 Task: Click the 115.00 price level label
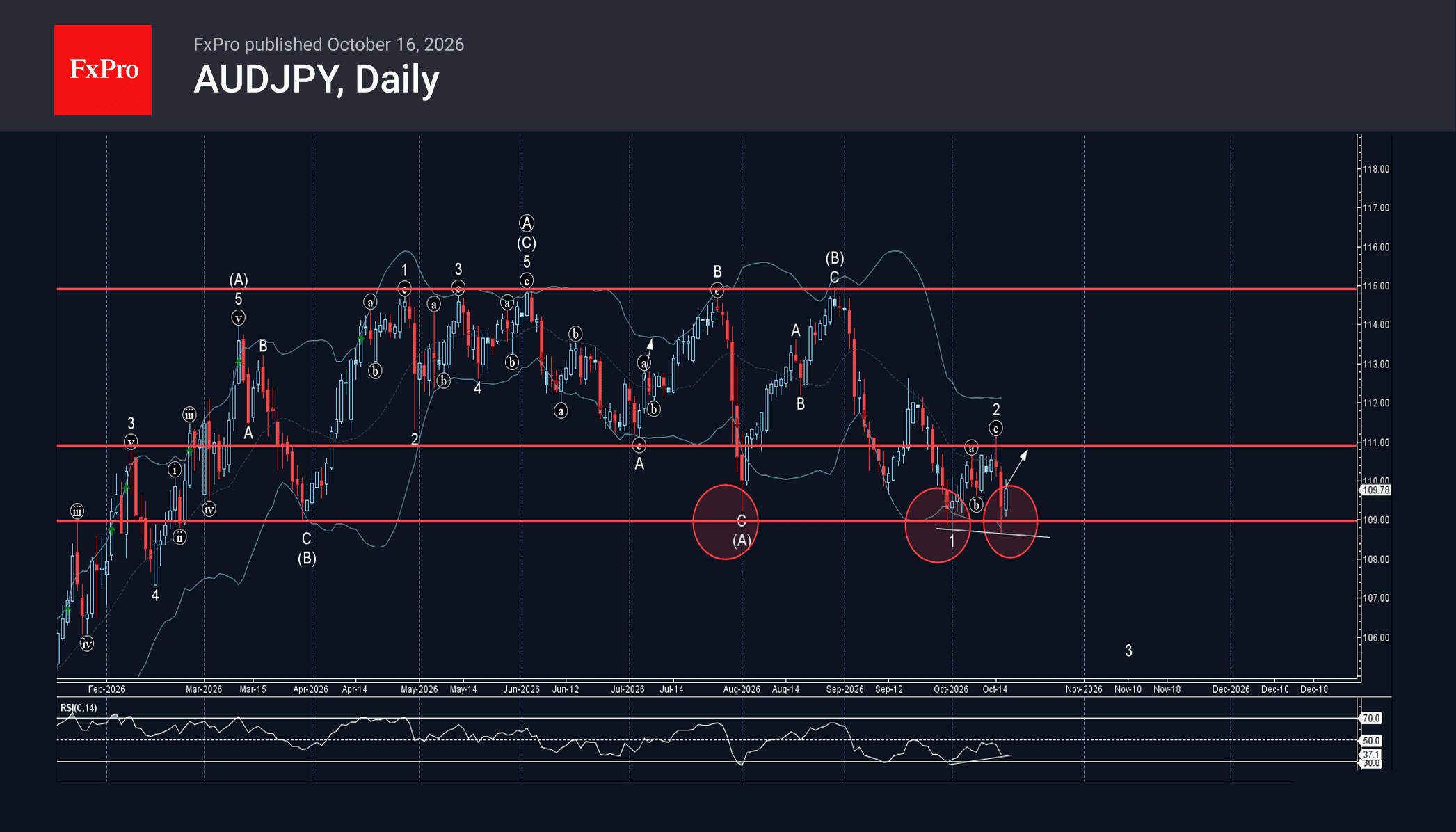point(1375,286)
